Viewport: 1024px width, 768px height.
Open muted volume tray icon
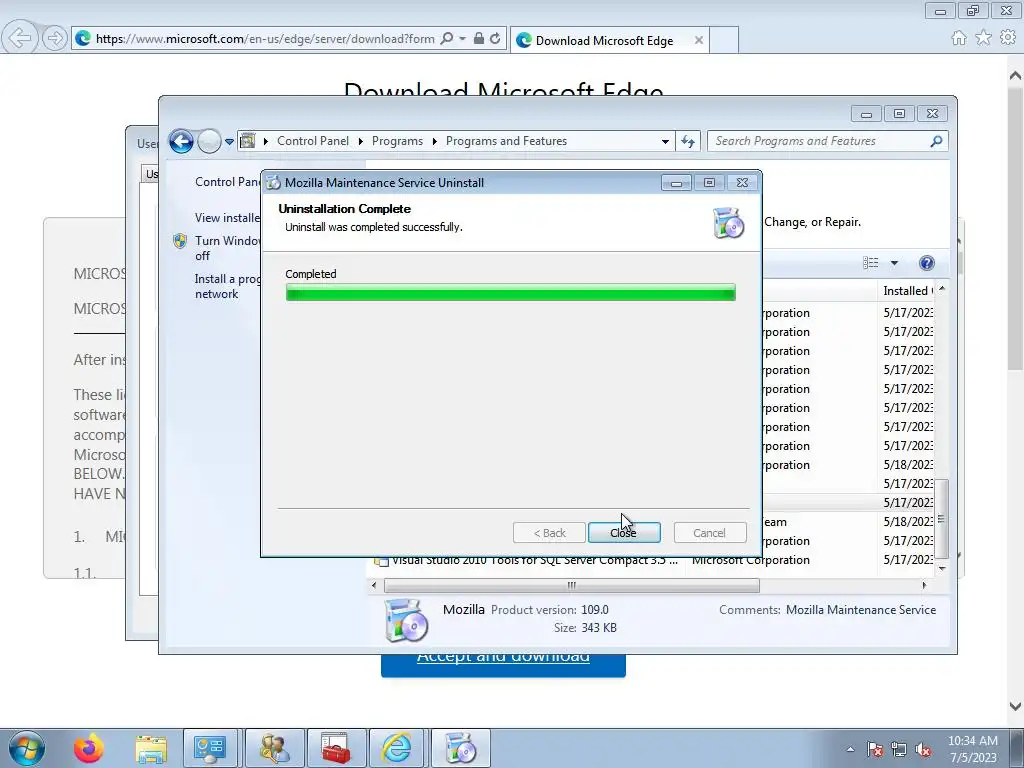coord(923,749)
